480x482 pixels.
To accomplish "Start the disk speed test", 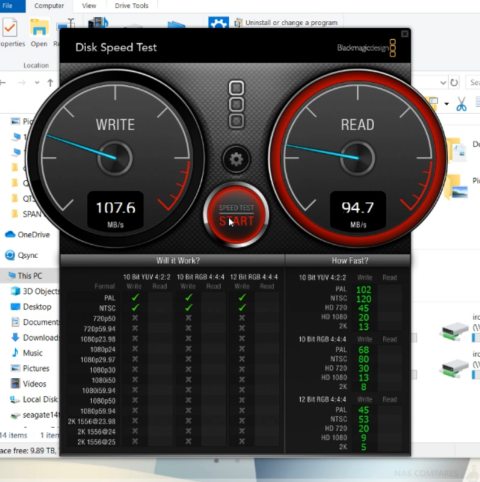I will (236, 215).
